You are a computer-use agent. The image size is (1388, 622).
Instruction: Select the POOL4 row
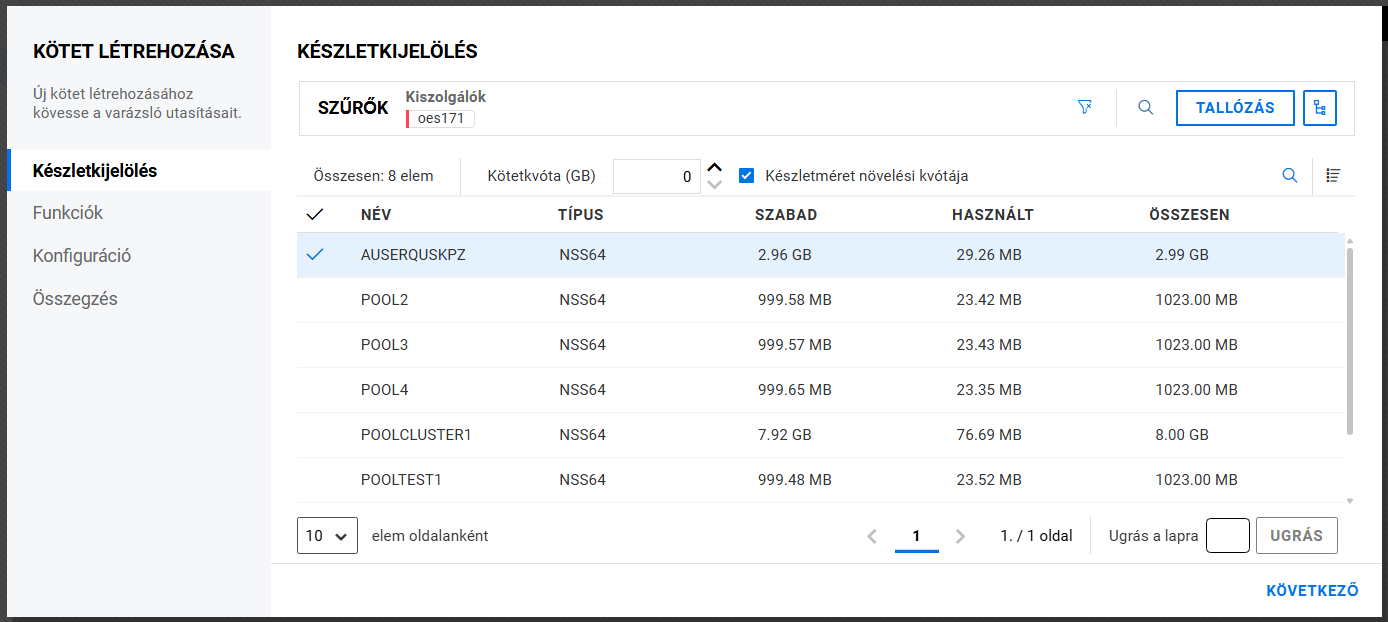pyautogui.click(x=820, y=390)
